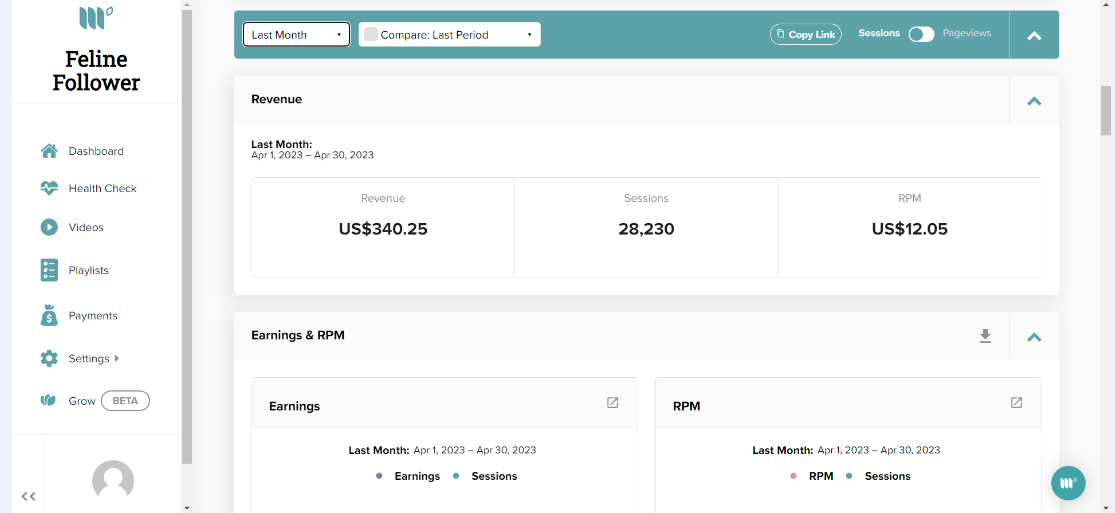Open the Last Month date range dropdown
Screen dimensions: 1115x513
[x=297, y=34]
